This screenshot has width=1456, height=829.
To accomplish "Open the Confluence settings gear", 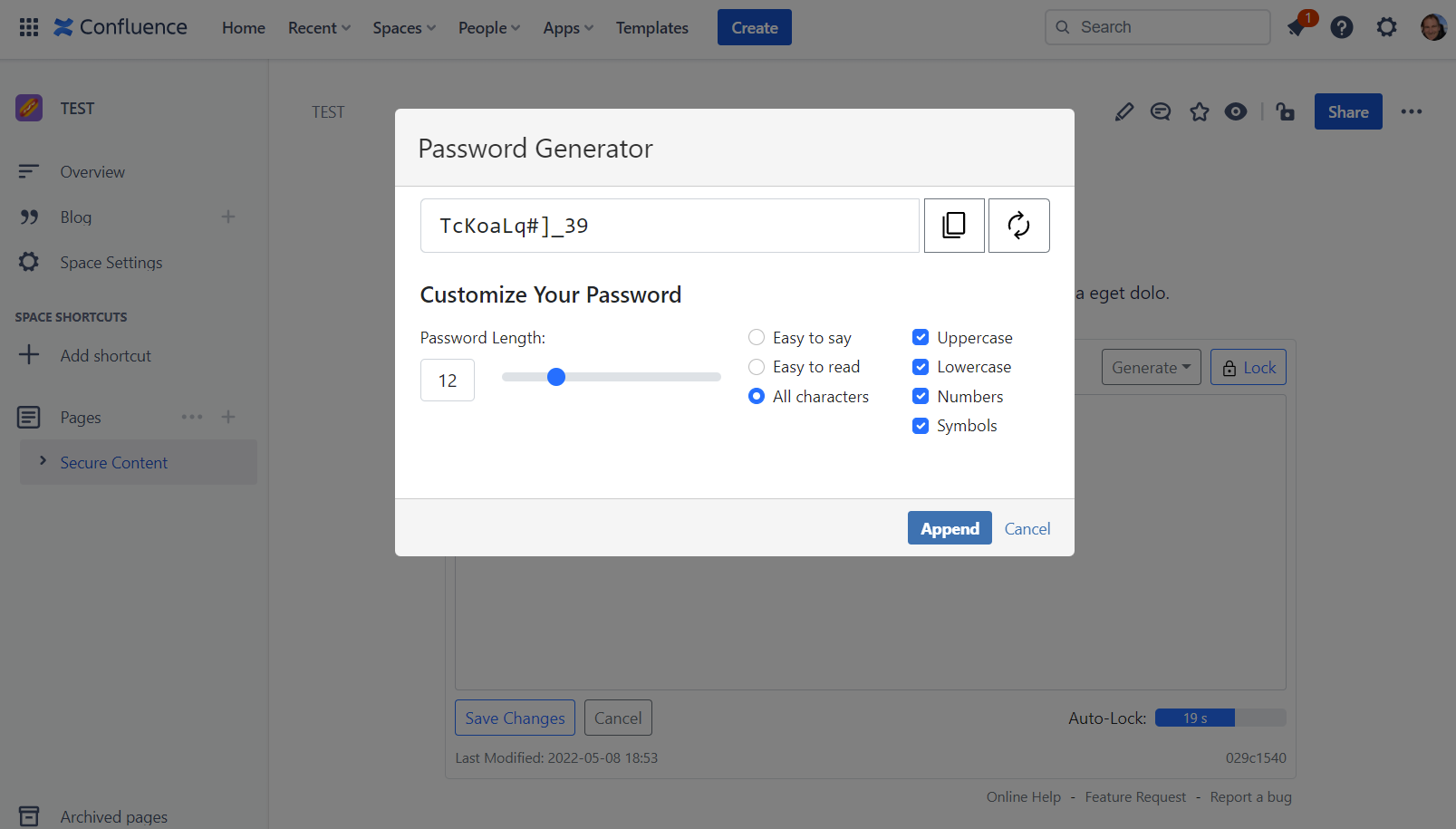I will coord(1386,28).
